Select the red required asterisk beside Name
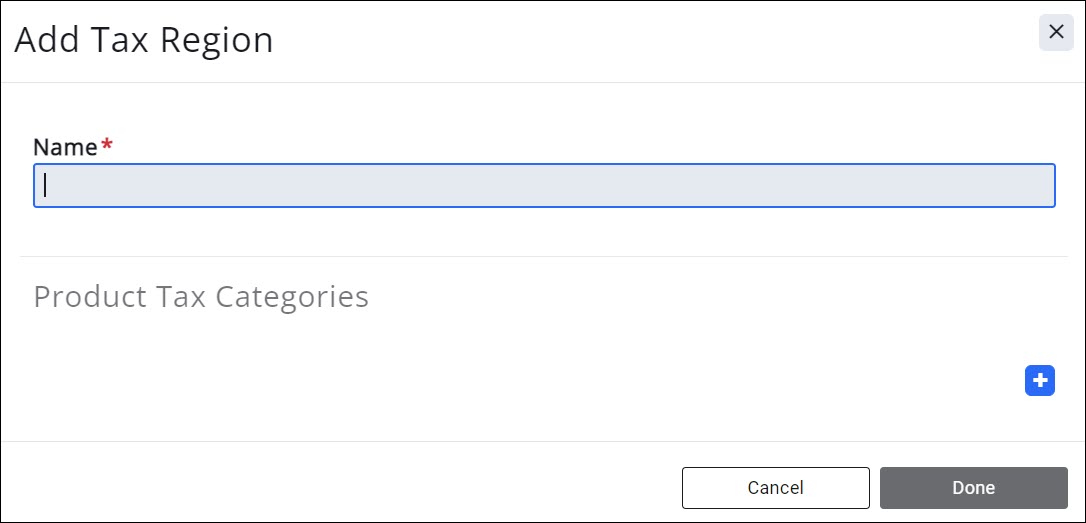 pyautogui.click(x=107, y=145)
